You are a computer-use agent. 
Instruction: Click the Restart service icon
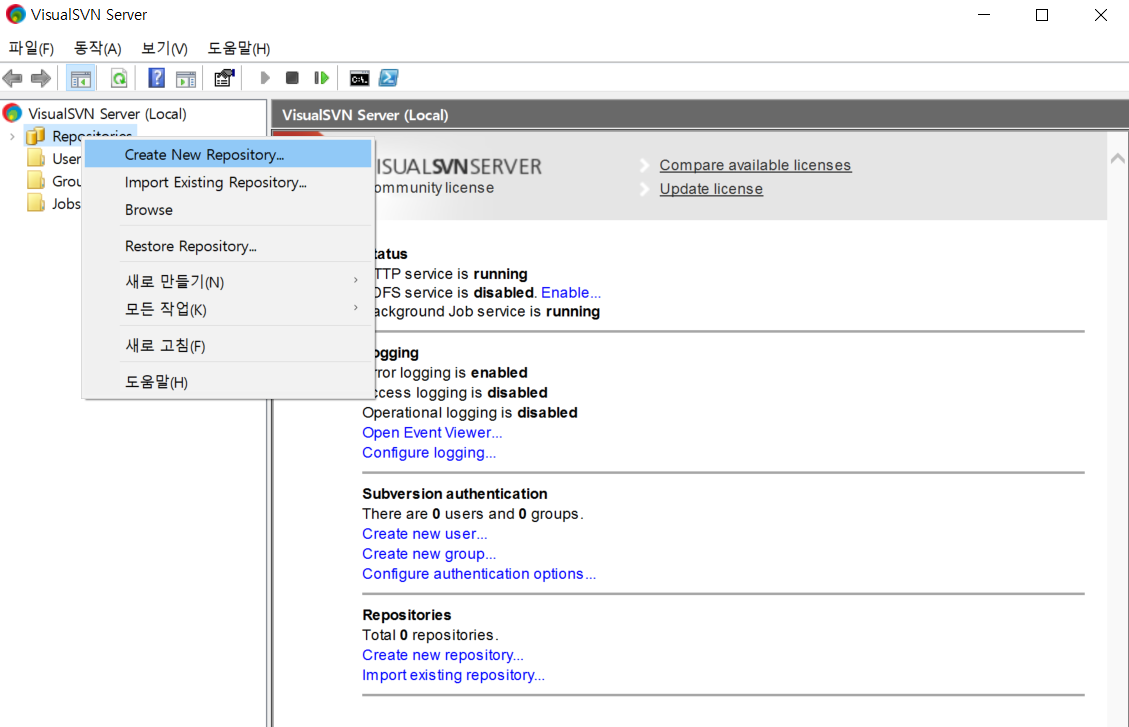click(321, 78)
